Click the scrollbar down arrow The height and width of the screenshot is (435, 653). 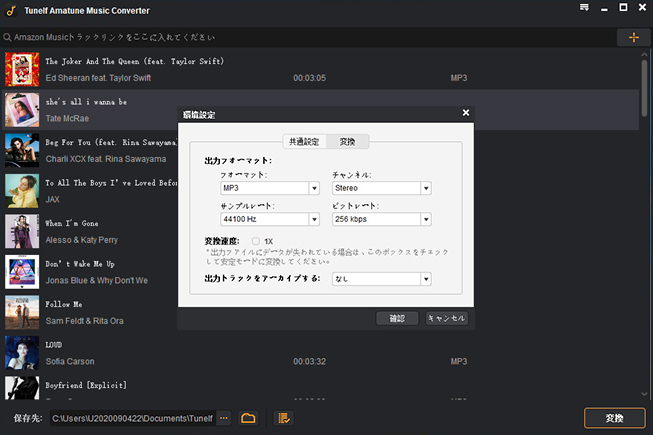coord(644,394)
